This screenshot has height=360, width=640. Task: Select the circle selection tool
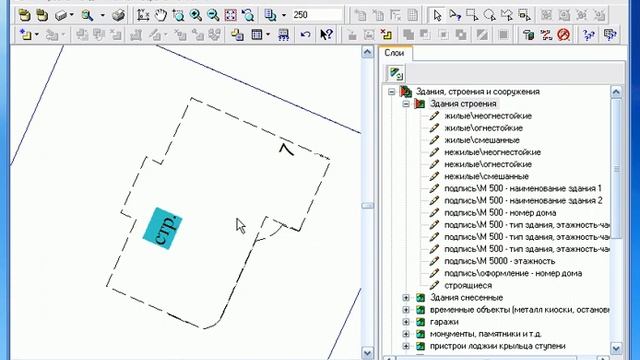489,16
